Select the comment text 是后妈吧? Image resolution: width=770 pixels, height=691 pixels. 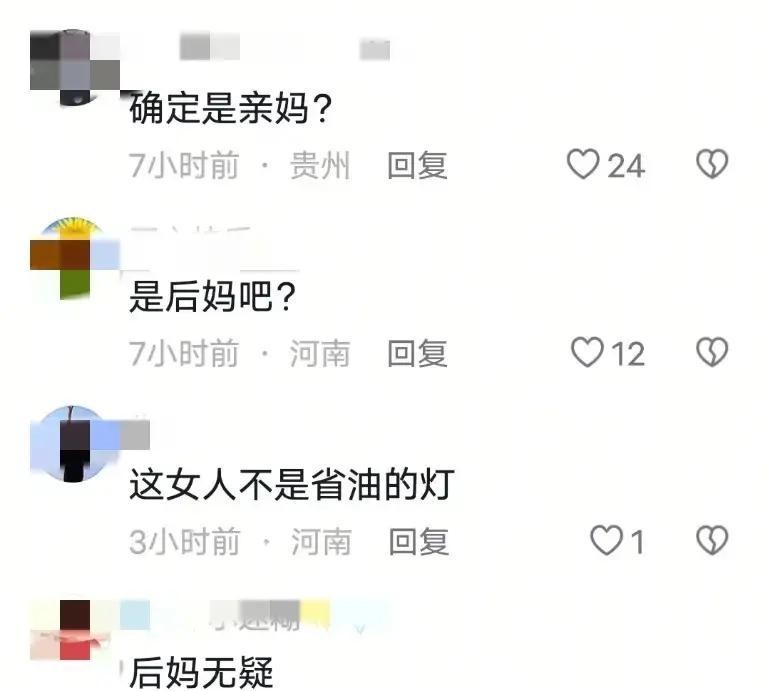tap(212, 296)
